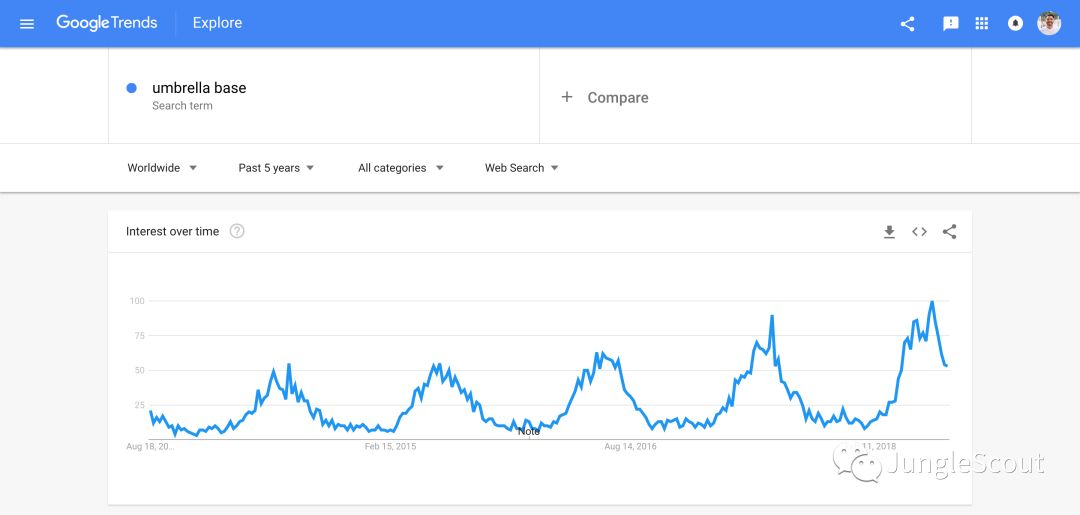
Task: Open the hamburger main menu
Action: [27, 24]
